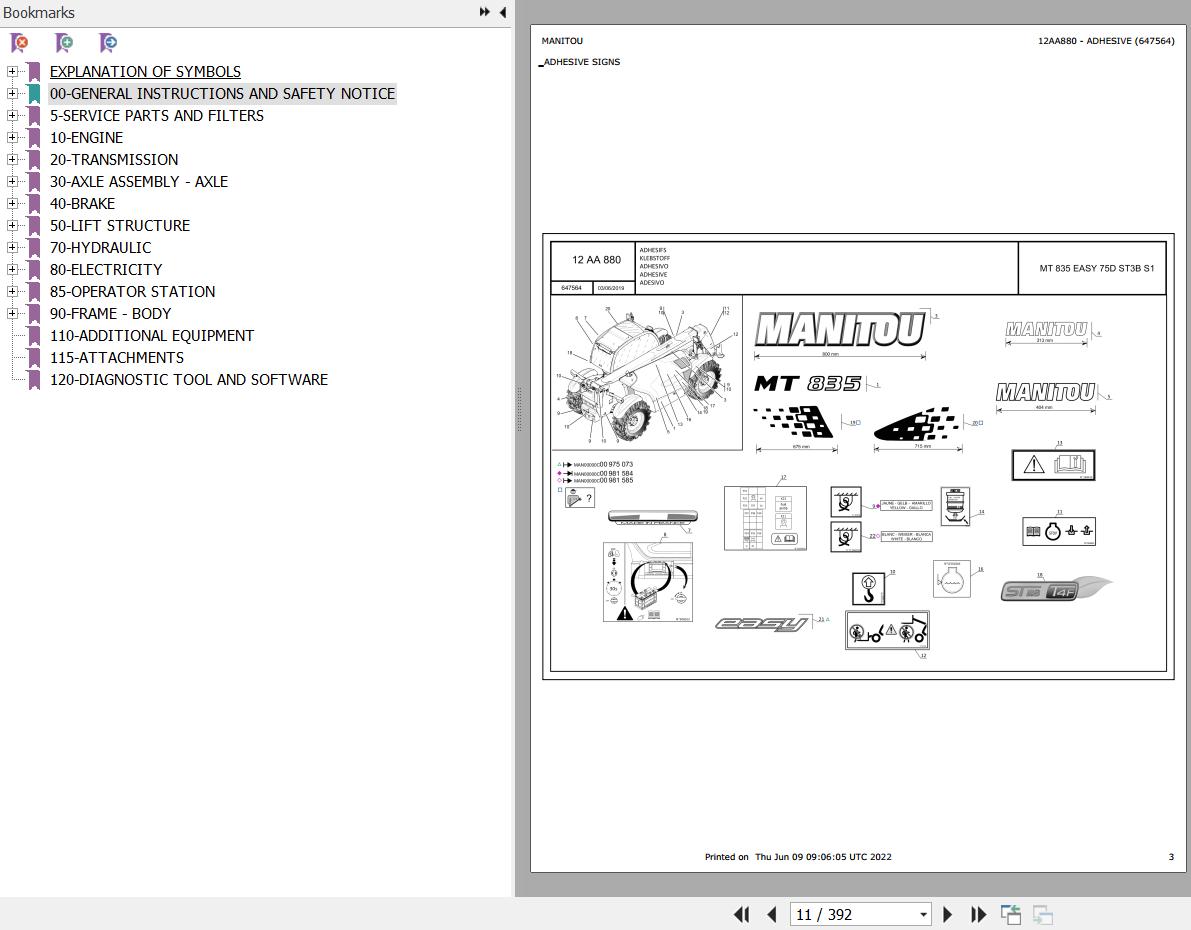
Task: Expand the 20-TRANSMISSION bookmark node
Action: 12,160
